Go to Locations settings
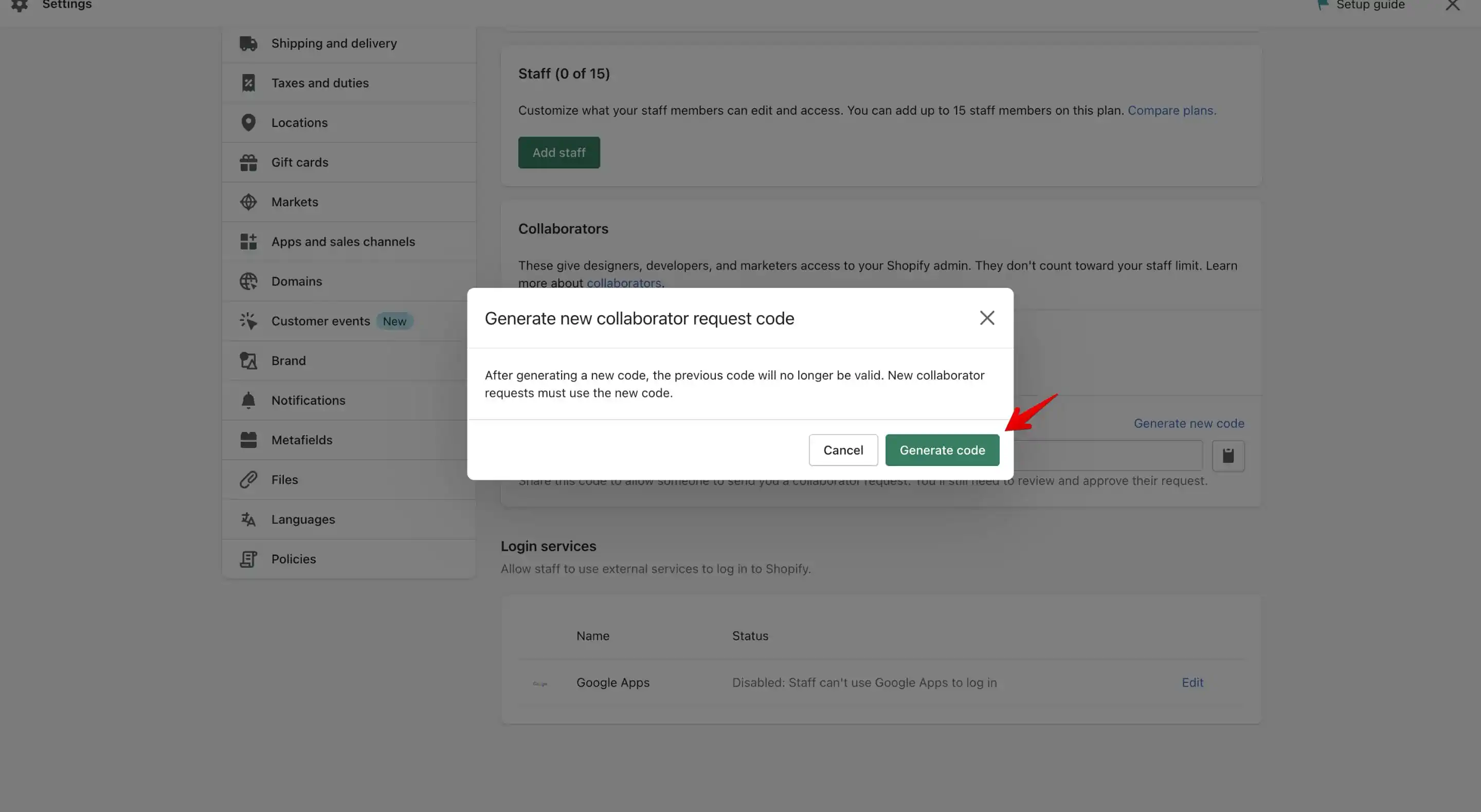This screenshot has width=1481, height=812. (349, 122)
